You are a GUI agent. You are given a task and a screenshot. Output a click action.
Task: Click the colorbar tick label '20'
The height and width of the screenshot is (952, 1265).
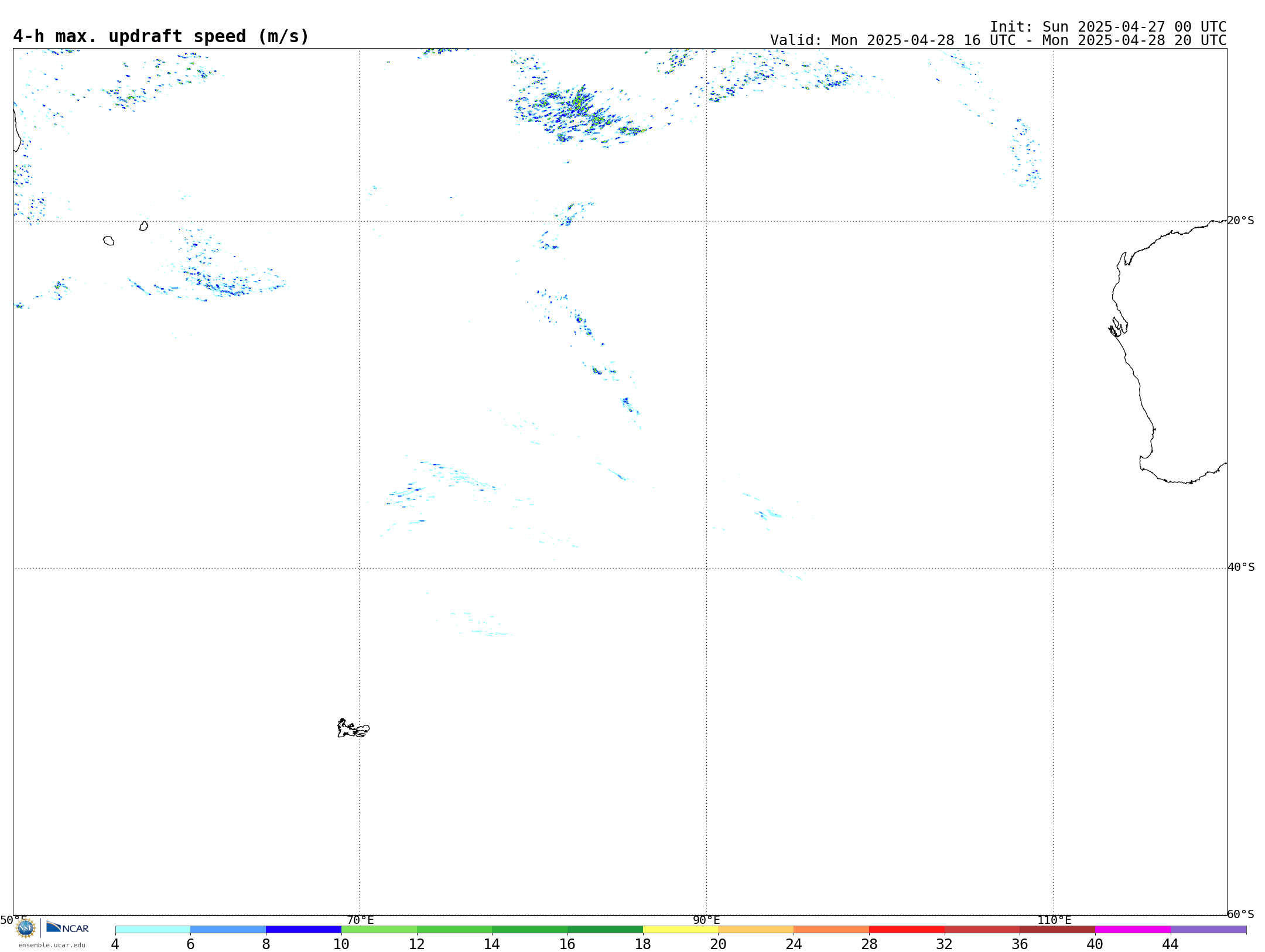pos(719,944)
